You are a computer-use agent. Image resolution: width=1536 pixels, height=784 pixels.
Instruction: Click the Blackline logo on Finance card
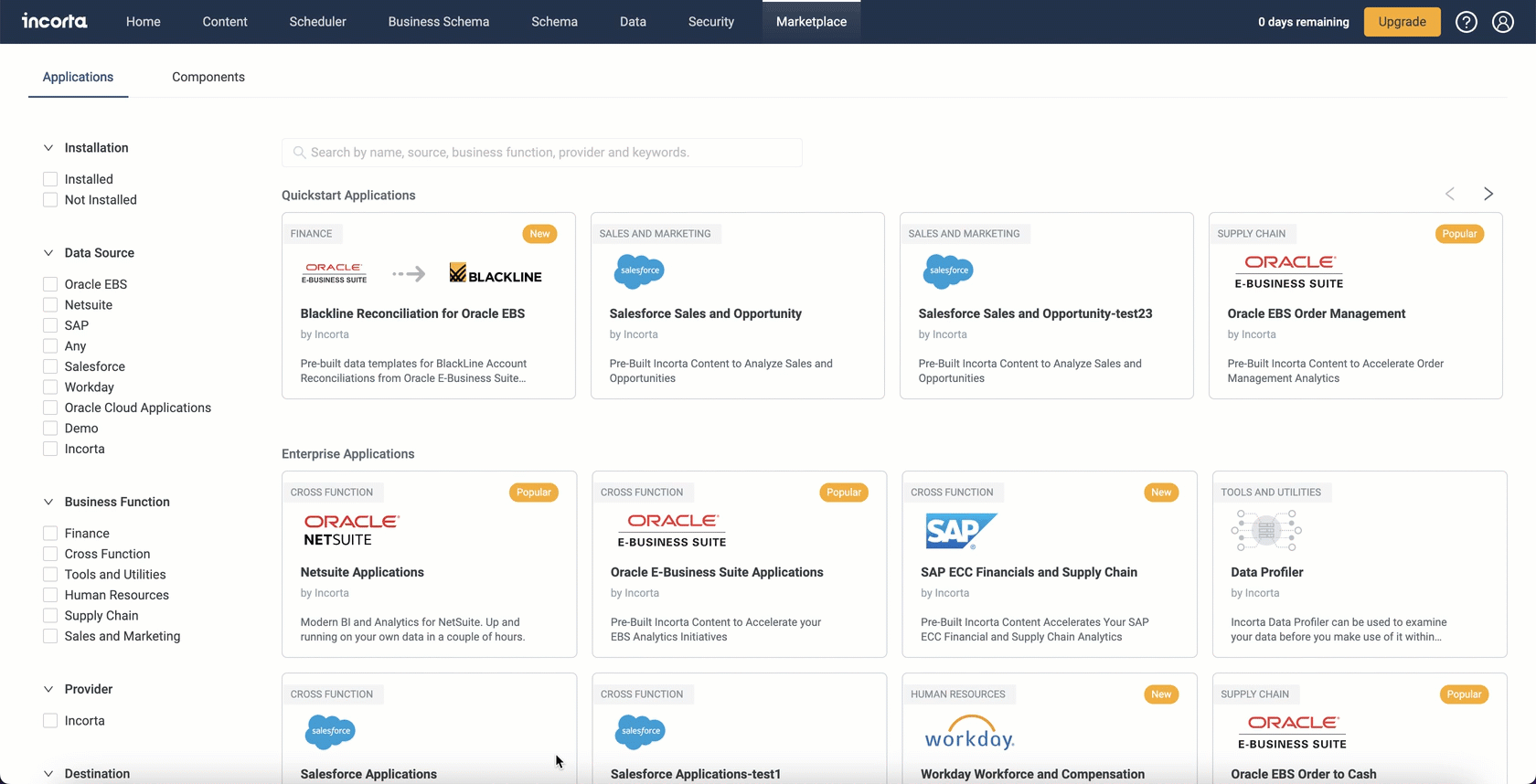point(496,273)
